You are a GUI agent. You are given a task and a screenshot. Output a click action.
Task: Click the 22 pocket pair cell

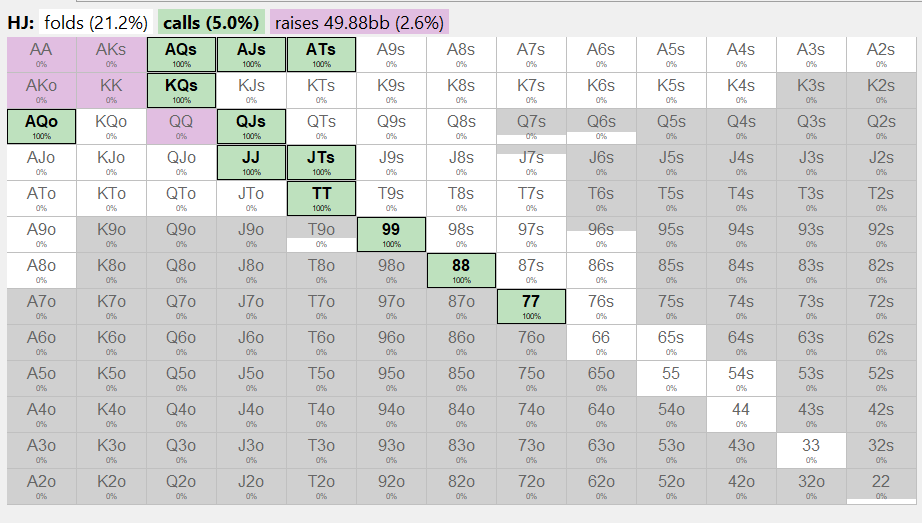point(881,487)
